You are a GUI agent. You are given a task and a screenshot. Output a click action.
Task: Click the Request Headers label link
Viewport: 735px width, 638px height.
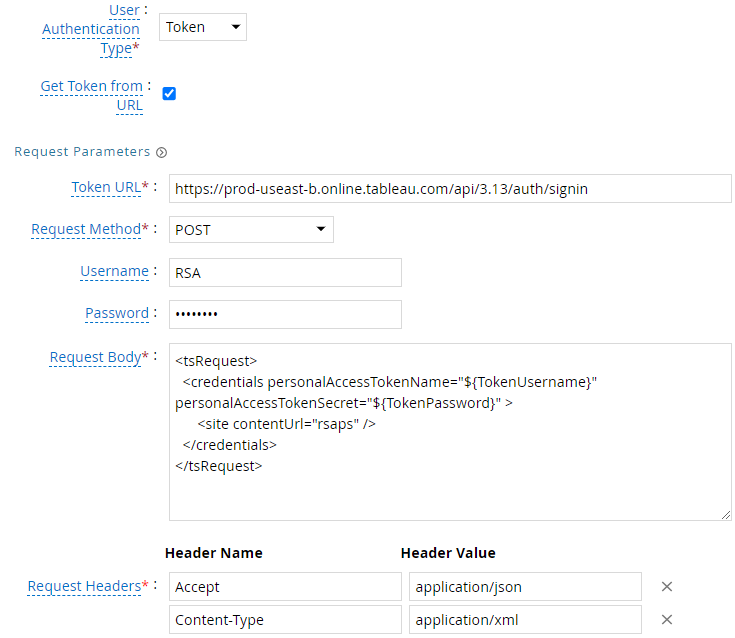pos(84,586)
